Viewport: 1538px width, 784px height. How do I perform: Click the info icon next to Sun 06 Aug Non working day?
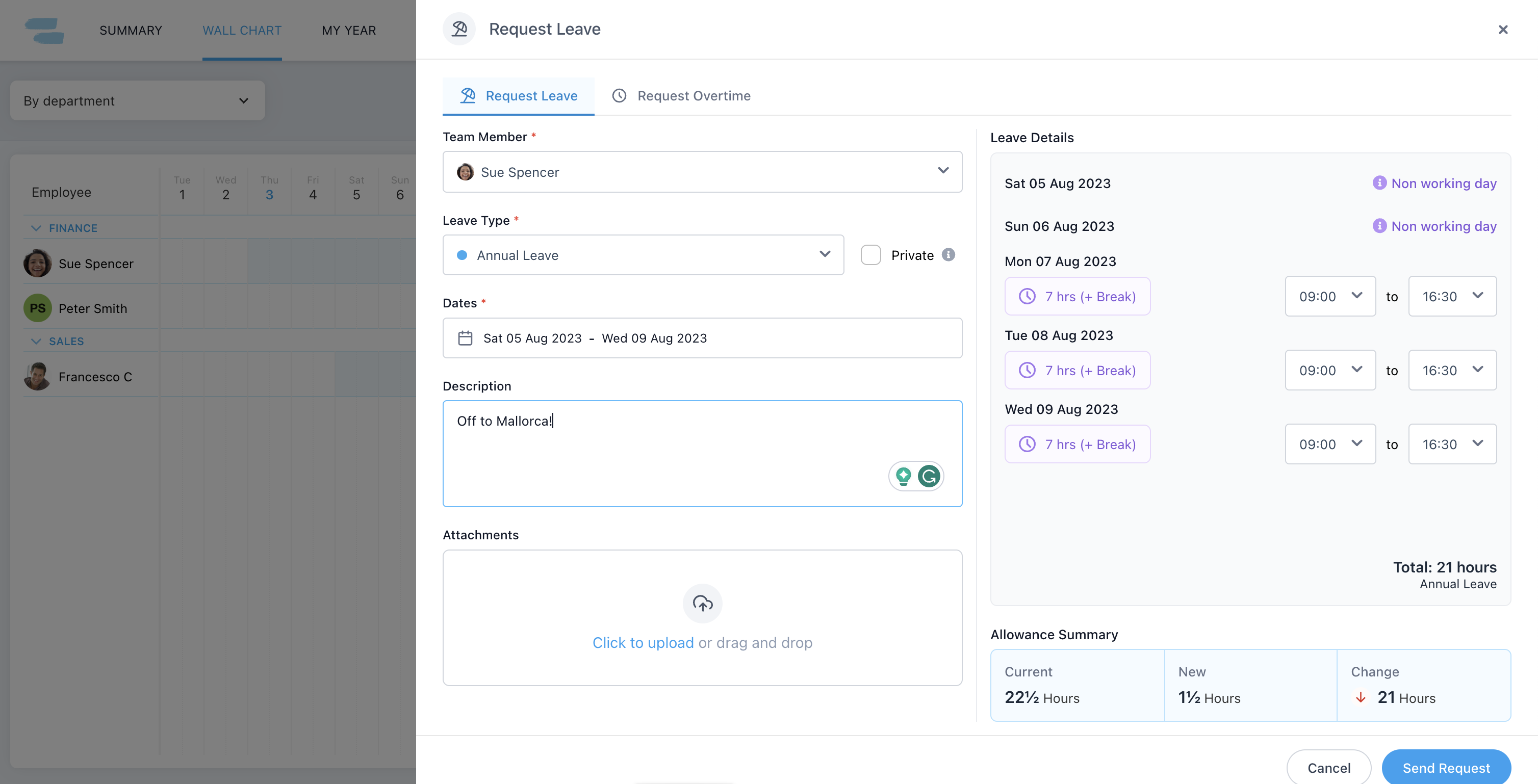[x=1379, y=225]
